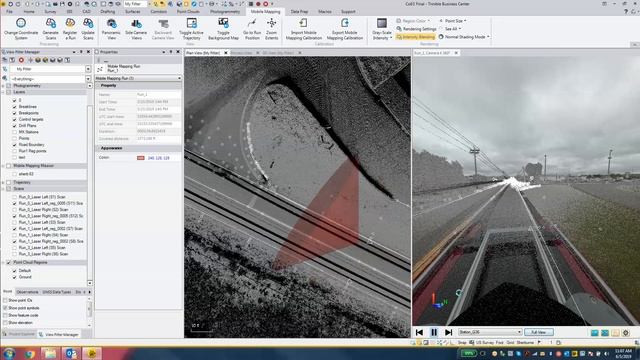
Task: Uncheck the Control targets layer
Action: click(x=15, y=119)
